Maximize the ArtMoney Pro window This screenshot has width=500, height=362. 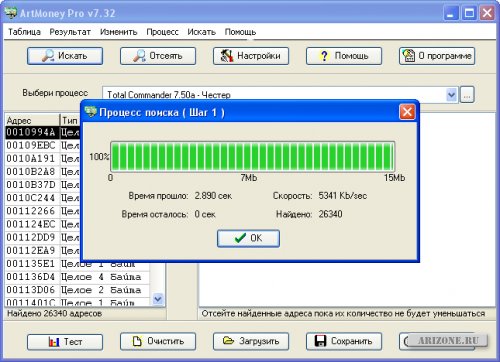coord(469,13)
